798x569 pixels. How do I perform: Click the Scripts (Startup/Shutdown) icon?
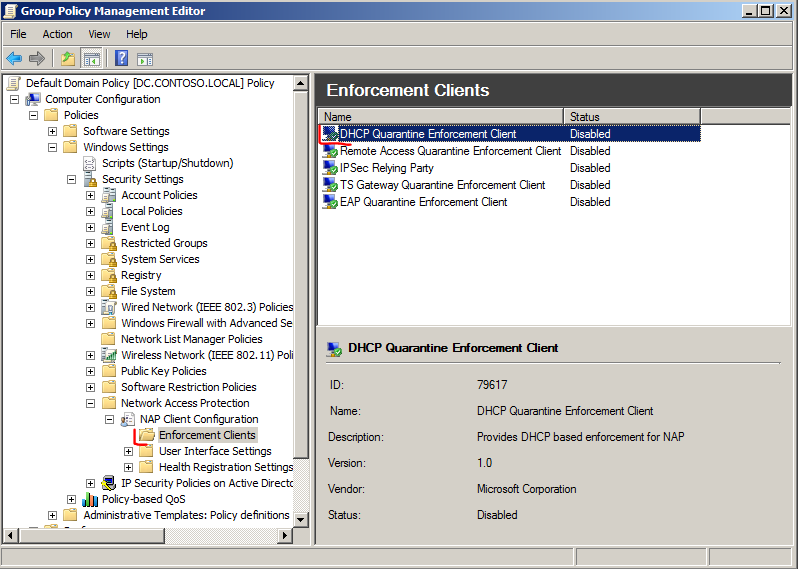click(x=90, y=163)
